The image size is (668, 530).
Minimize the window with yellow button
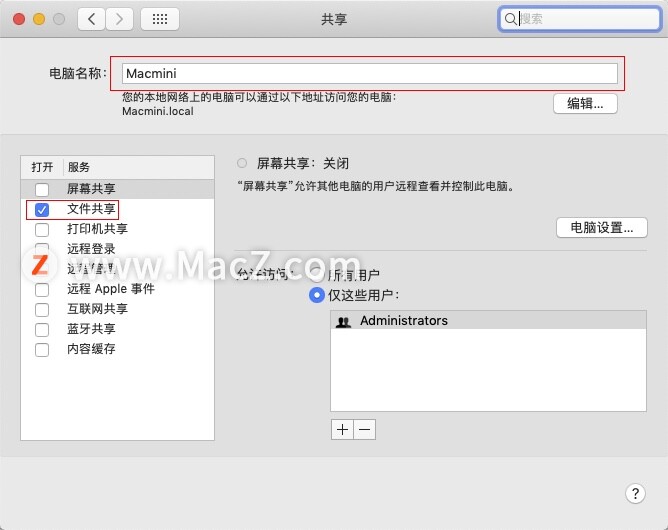39,19
